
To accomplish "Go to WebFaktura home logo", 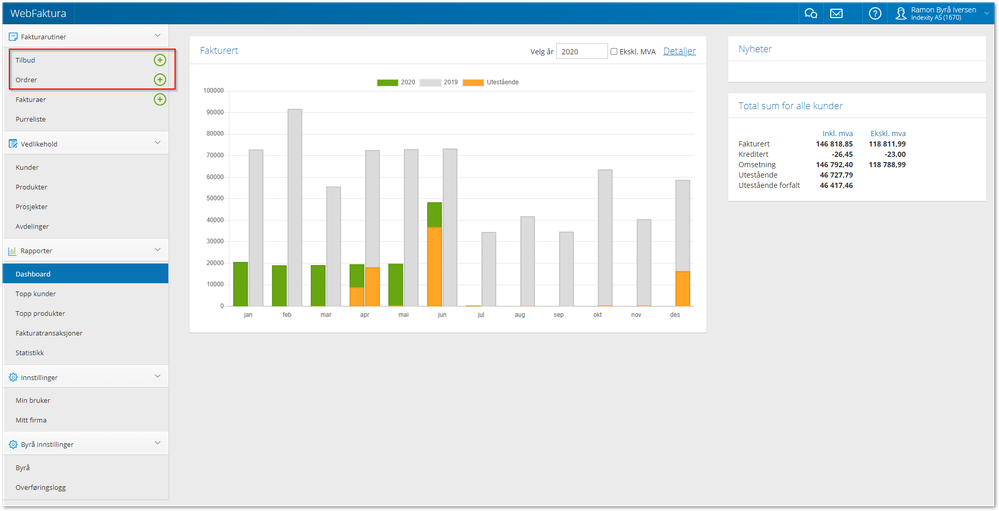I will point(38,13).
